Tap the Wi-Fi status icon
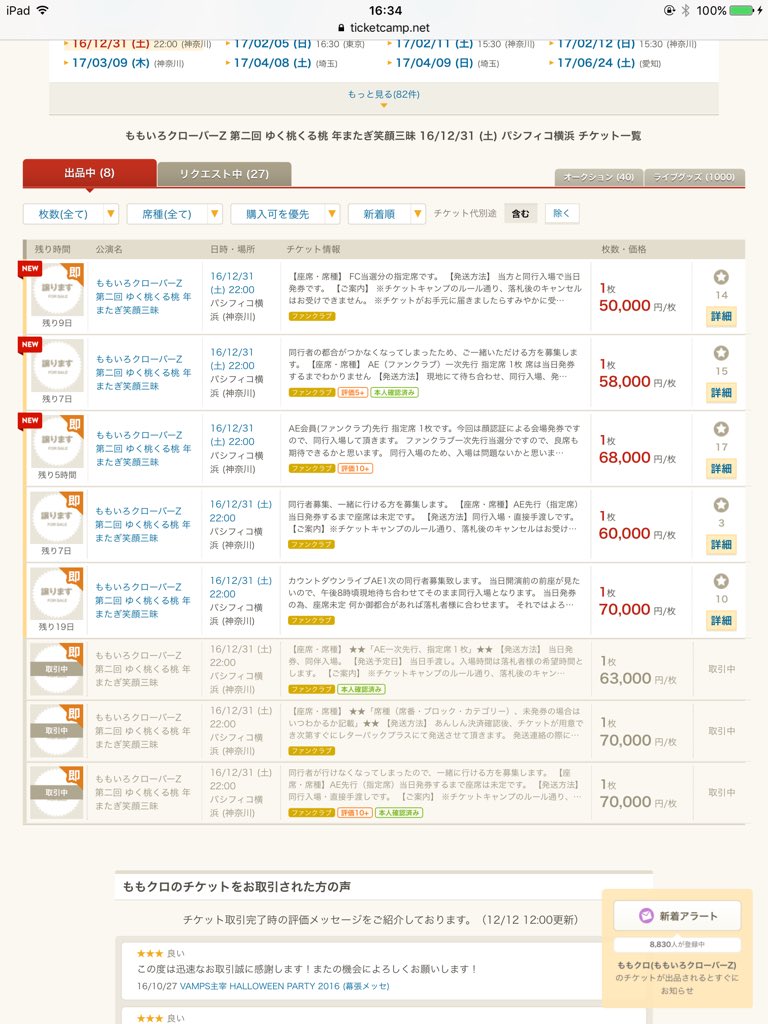Screen dimensions: 768x1024 [42, 10]
